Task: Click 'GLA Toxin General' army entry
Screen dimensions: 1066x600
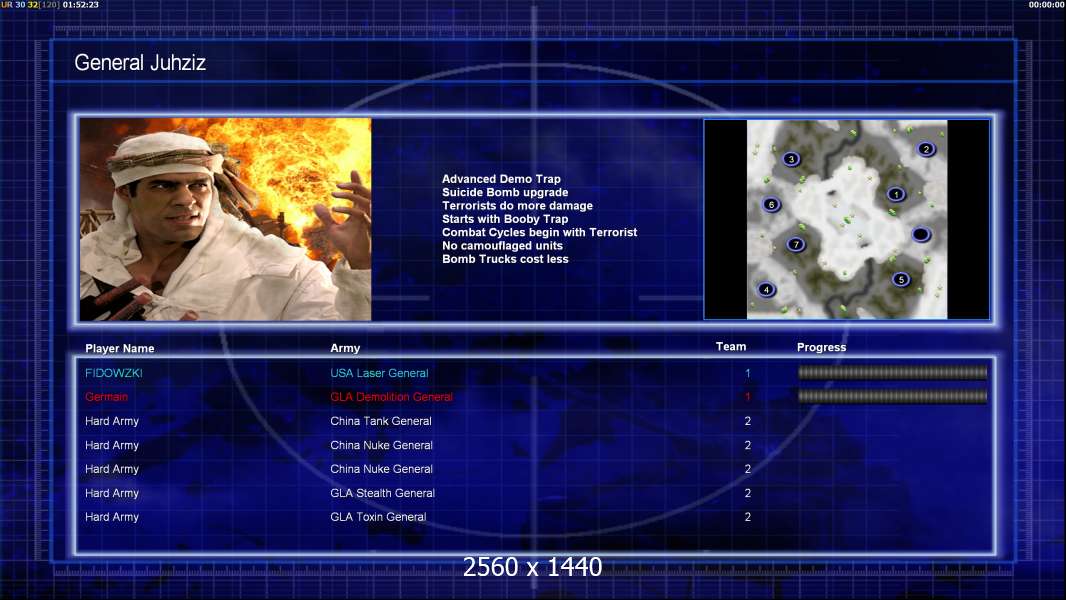Action: click(x=378, y=517)
